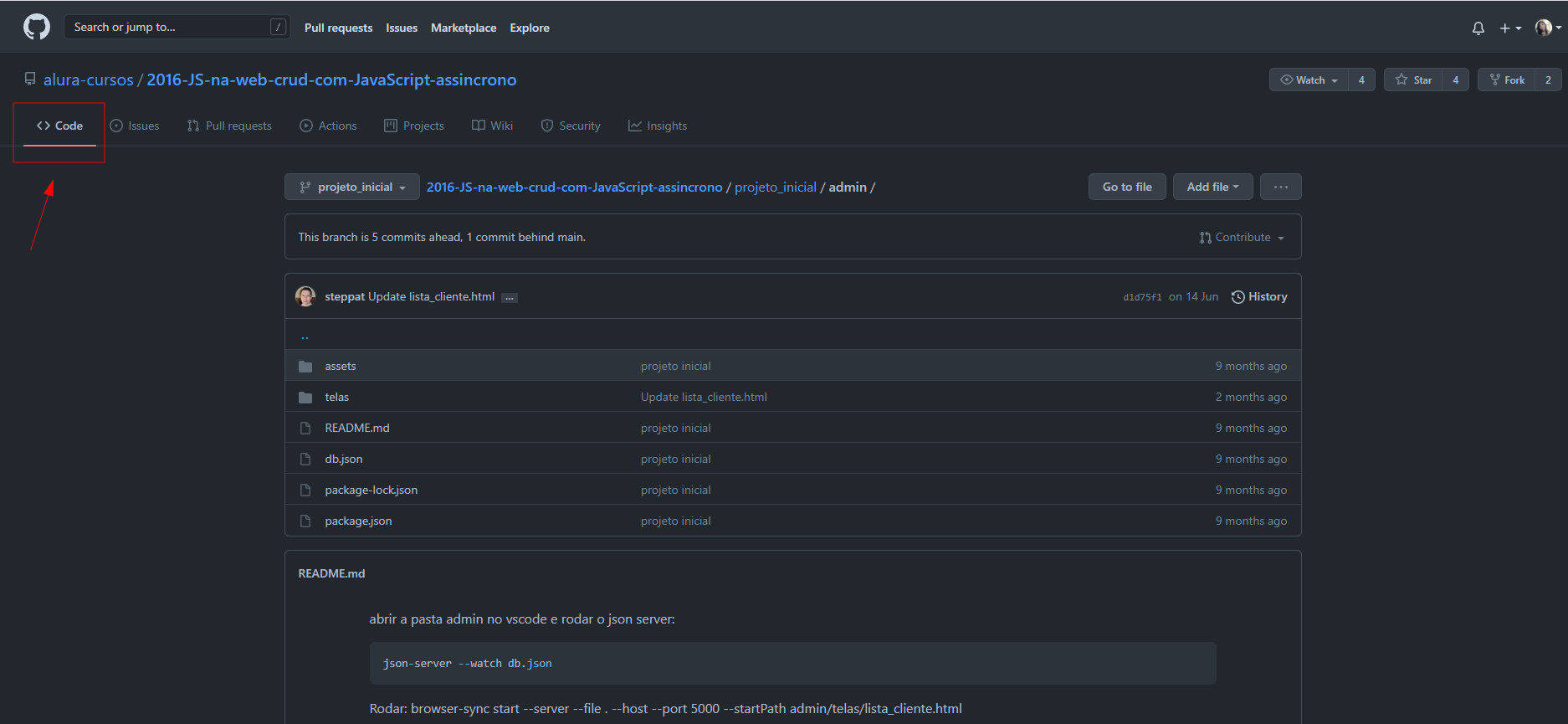This screenshot has height=724, width=1568.
Task: Open the Security tab
Action: [x=571, y=126]
